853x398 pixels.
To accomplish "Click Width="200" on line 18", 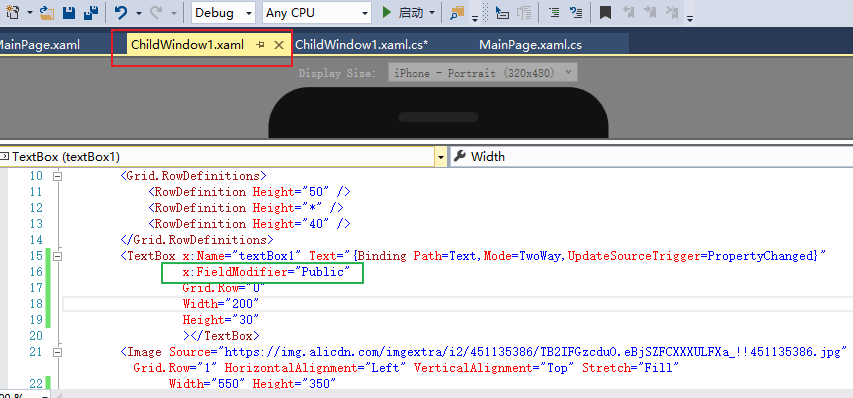I will pyautogui.click(x=221, y=303).
